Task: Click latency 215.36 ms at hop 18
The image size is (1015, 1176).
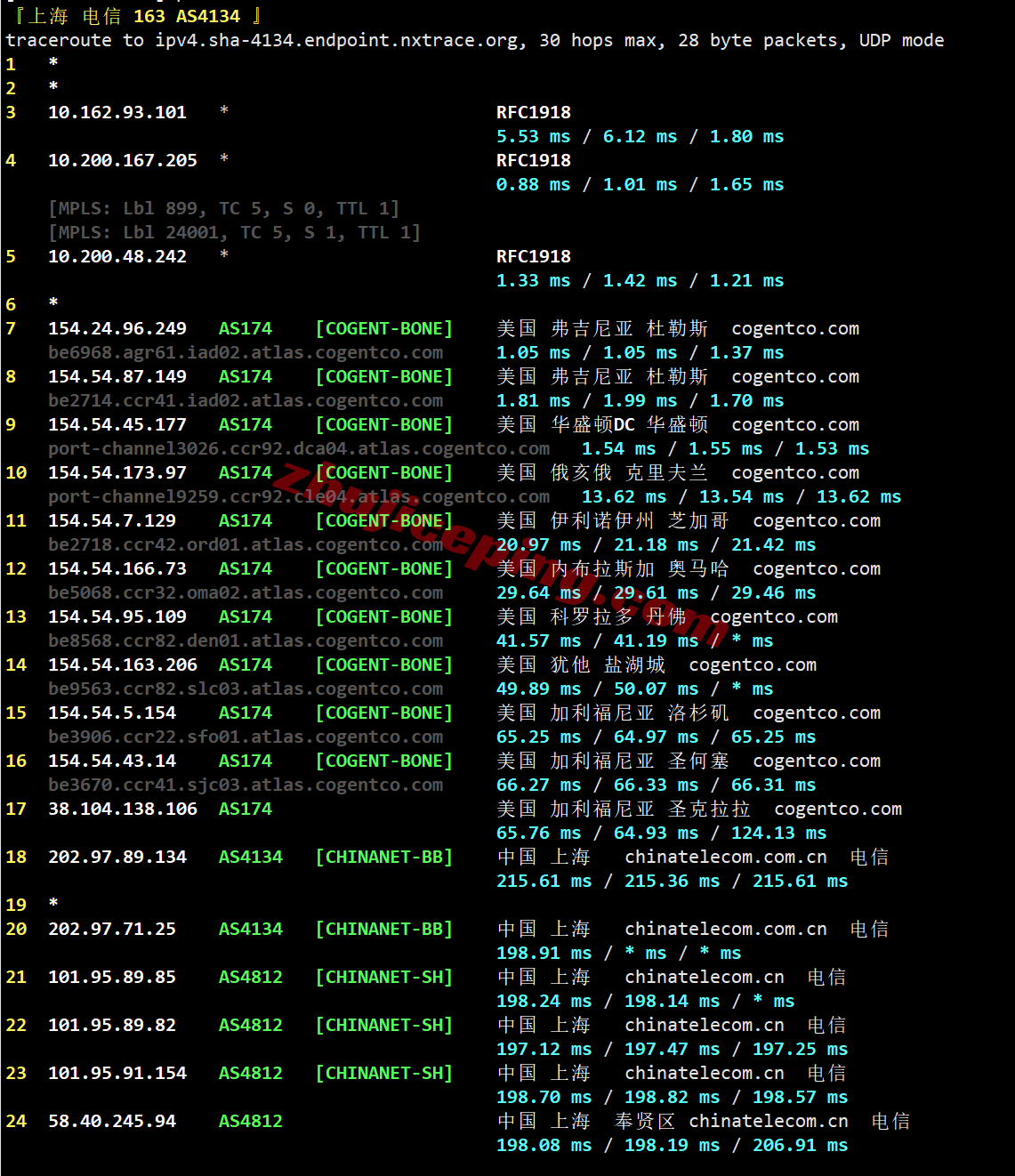Action: coord(673,881)
